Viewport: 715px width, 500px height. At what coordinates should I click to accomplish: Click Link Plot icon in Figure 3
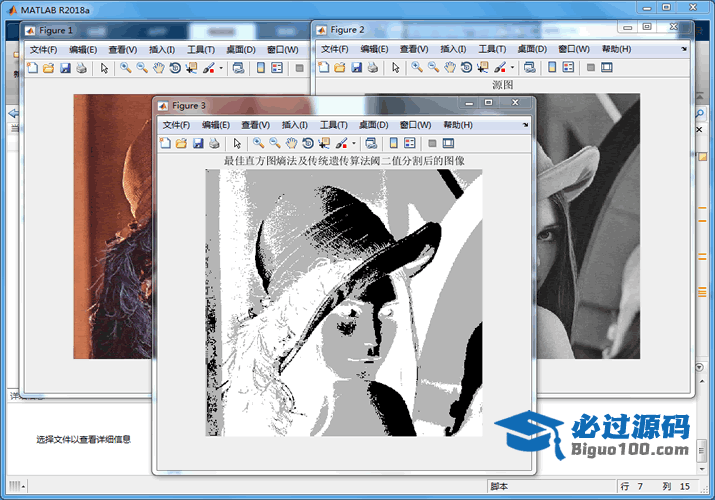point(371,143)
